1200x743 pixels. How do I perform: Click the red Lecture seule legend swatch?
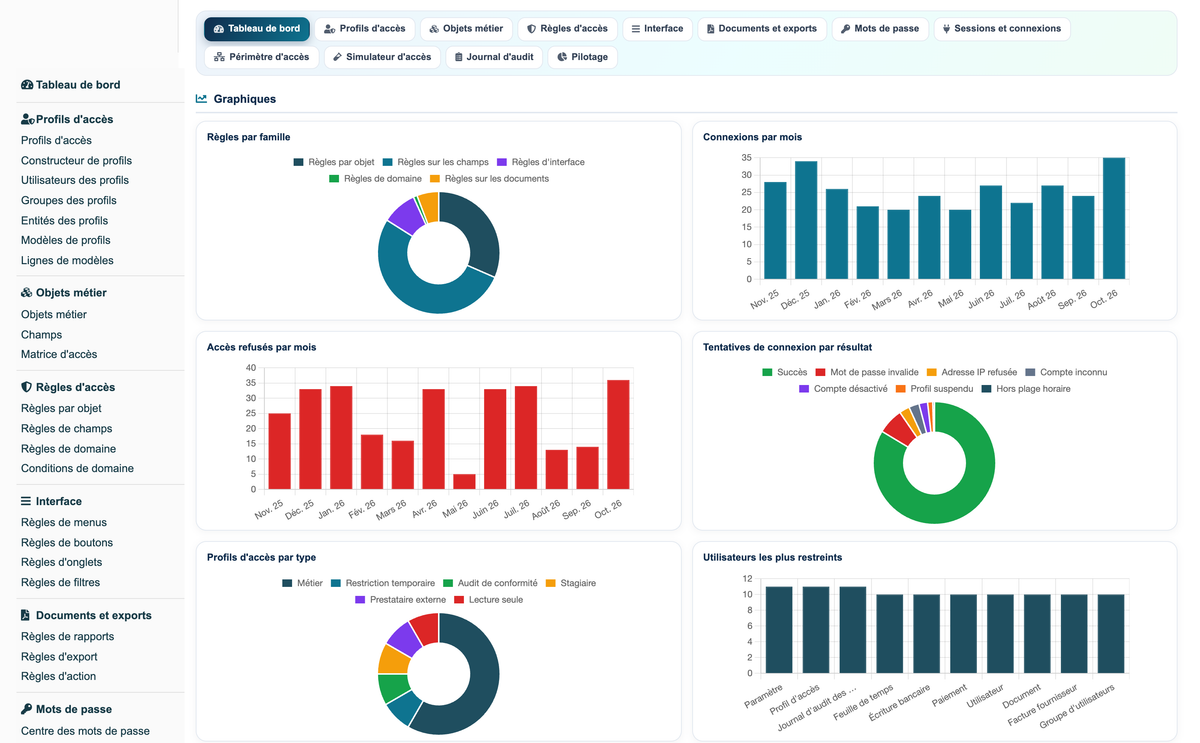point(460,600)
